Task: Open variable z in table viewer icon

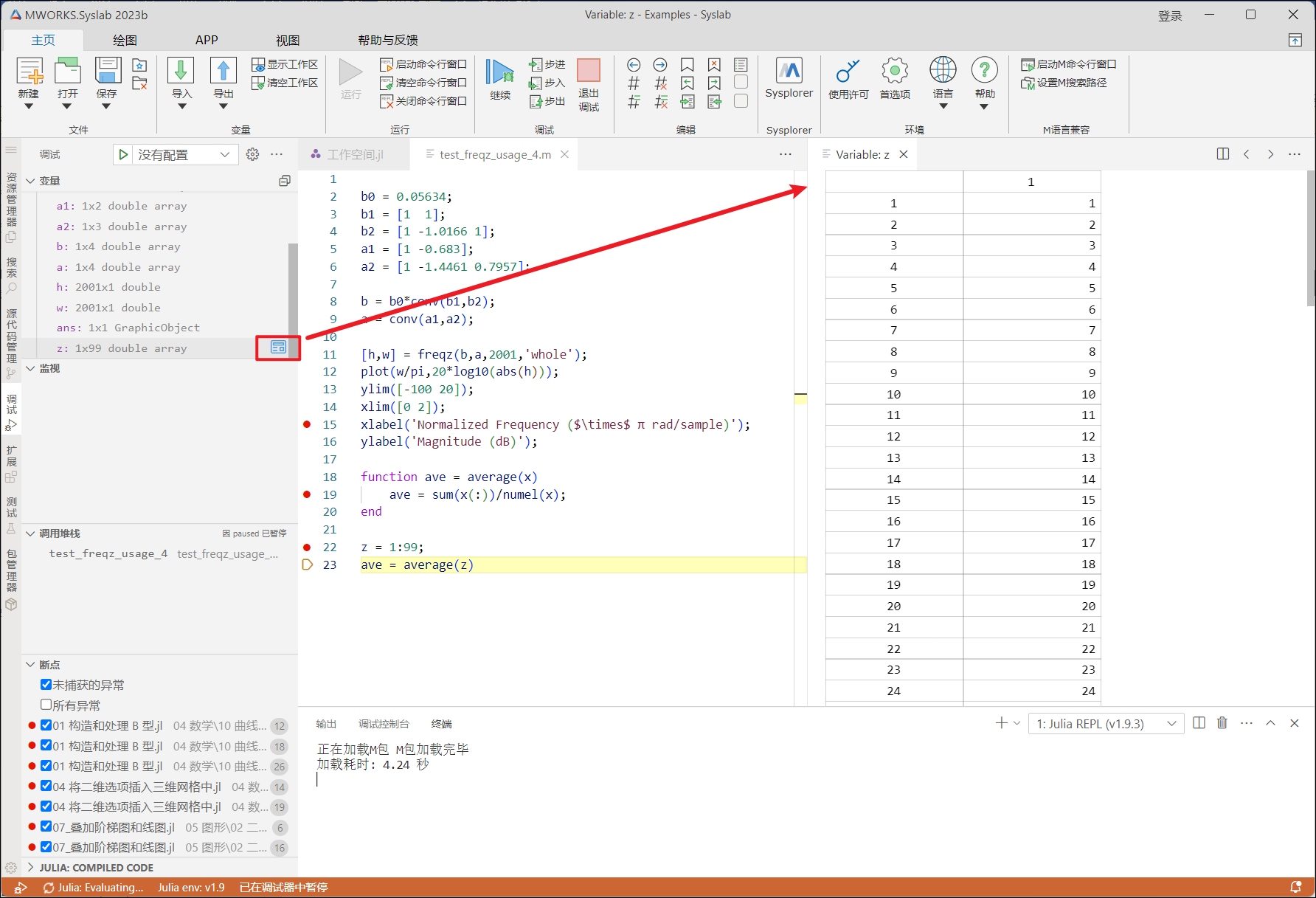Action: tap(278, 348)
